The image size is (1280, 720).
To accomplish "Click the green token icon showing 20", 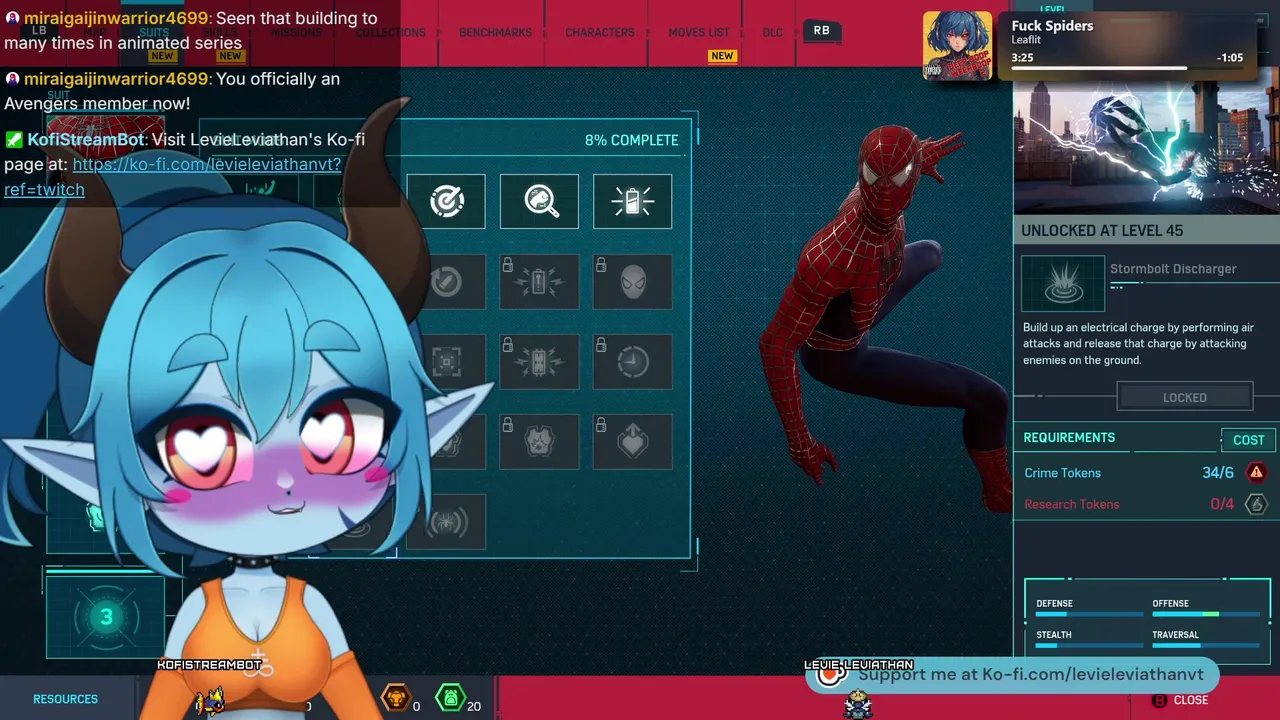I will tap(451, 697).
